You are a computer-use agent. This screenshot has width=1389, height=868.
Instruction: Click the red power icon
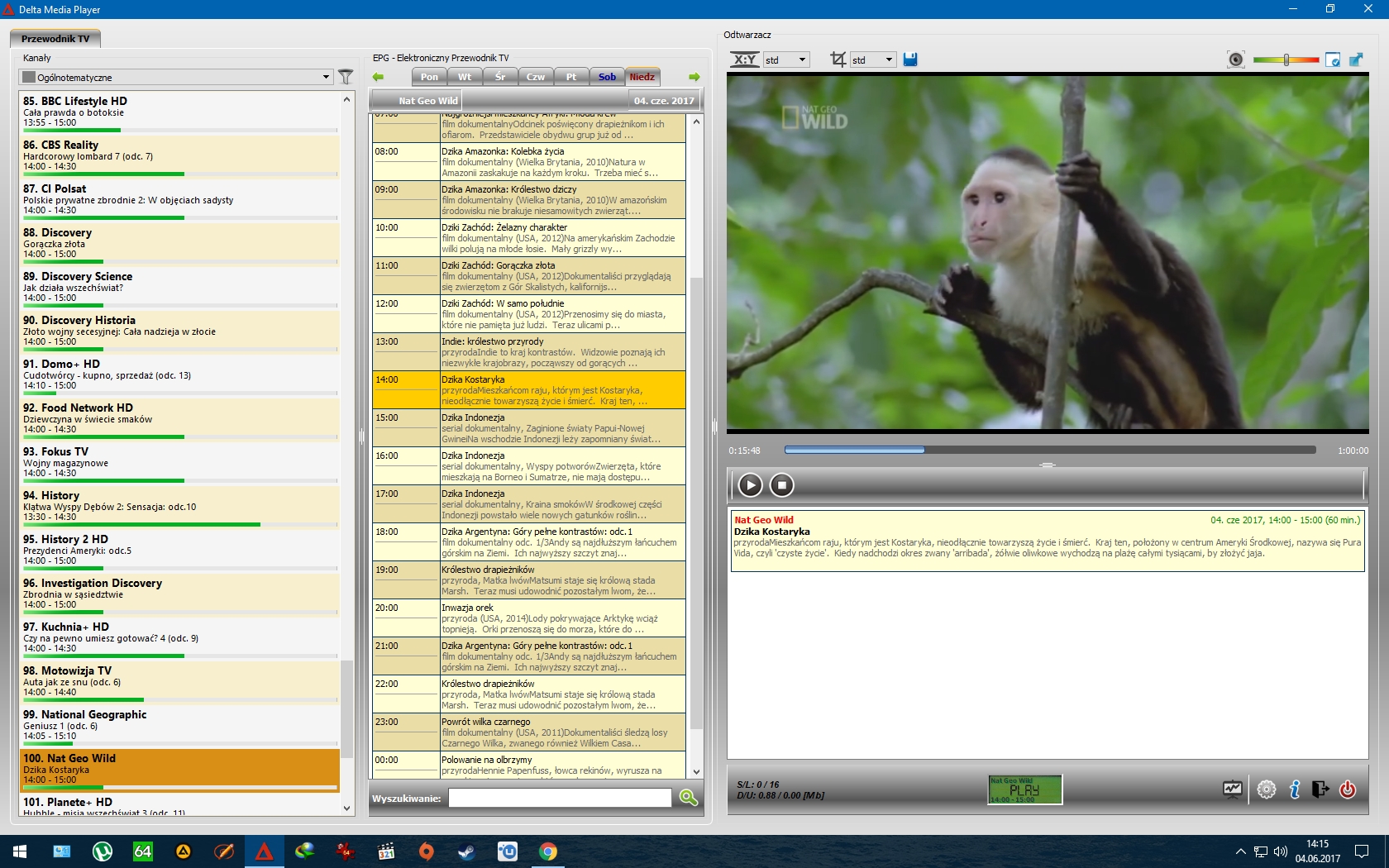[1348, 789]
